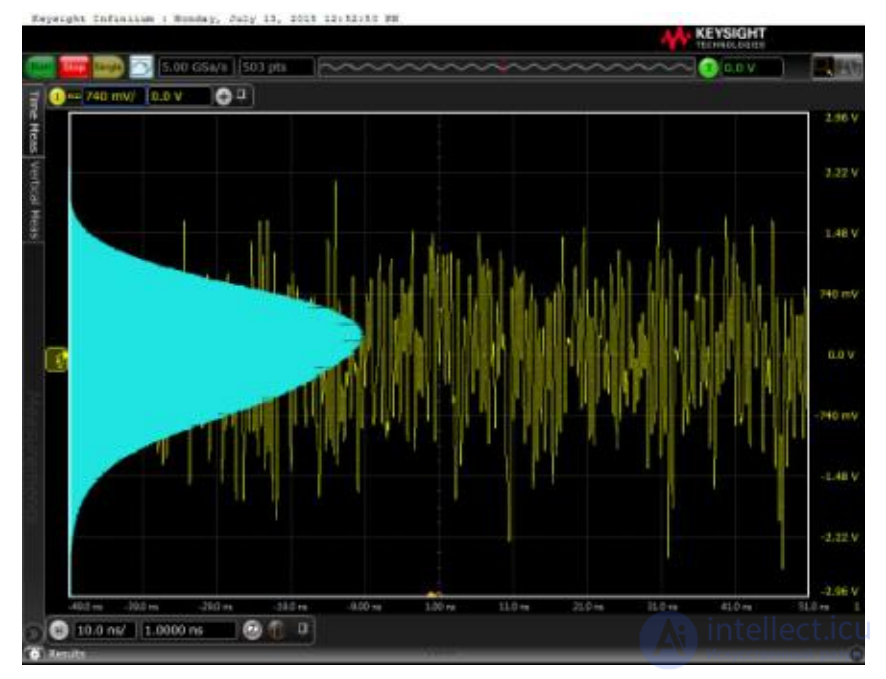The width and height of the screenshot is (886, 679).
Task: Click the Auto Scale icon
Action: click(141, 67)
